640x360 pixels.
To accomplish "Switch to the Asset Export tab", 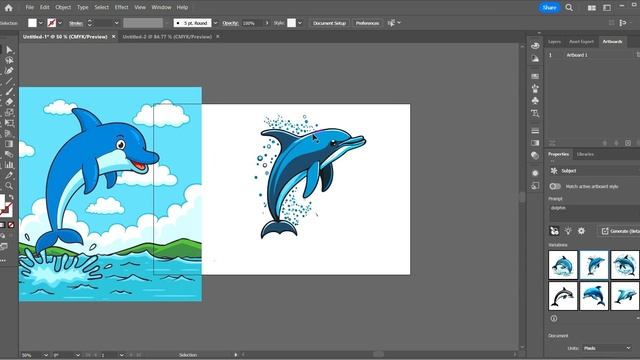I will click(x=581, y=42).
